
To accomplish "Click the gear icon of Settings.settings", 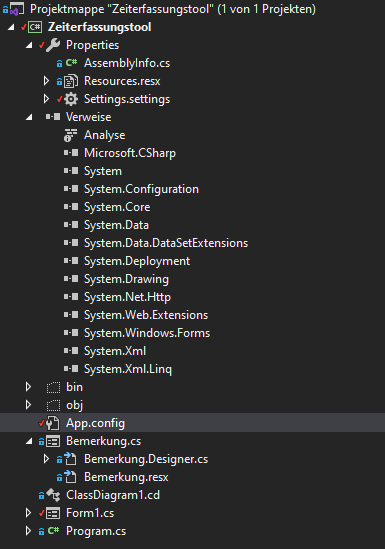I will (71, 99).
